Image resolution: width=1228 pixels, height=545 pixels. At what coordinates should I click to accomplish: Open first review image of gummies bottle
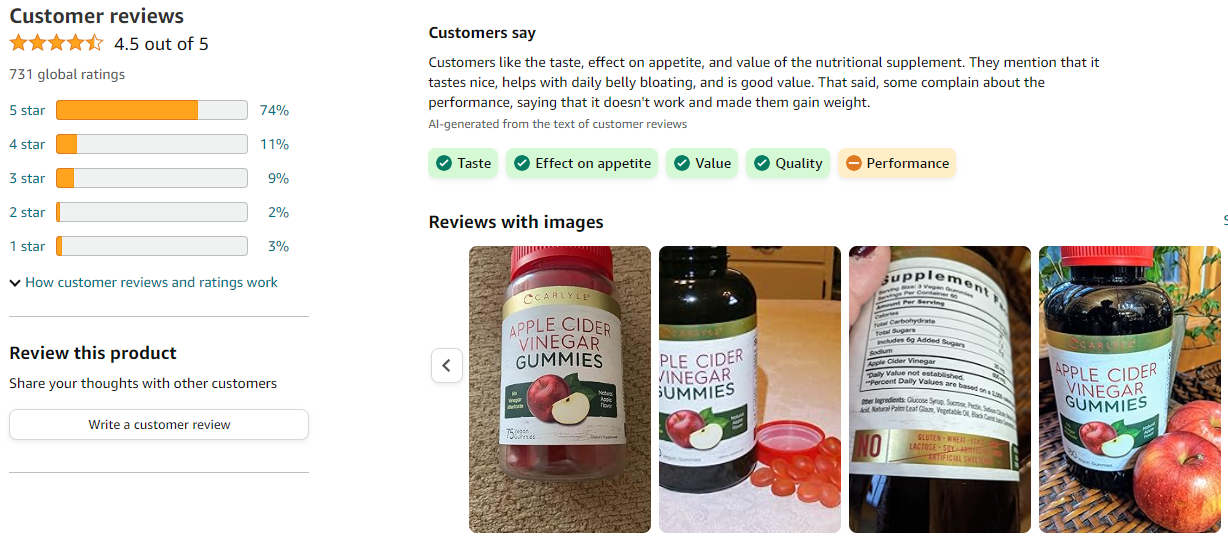(x=560, y=389)
